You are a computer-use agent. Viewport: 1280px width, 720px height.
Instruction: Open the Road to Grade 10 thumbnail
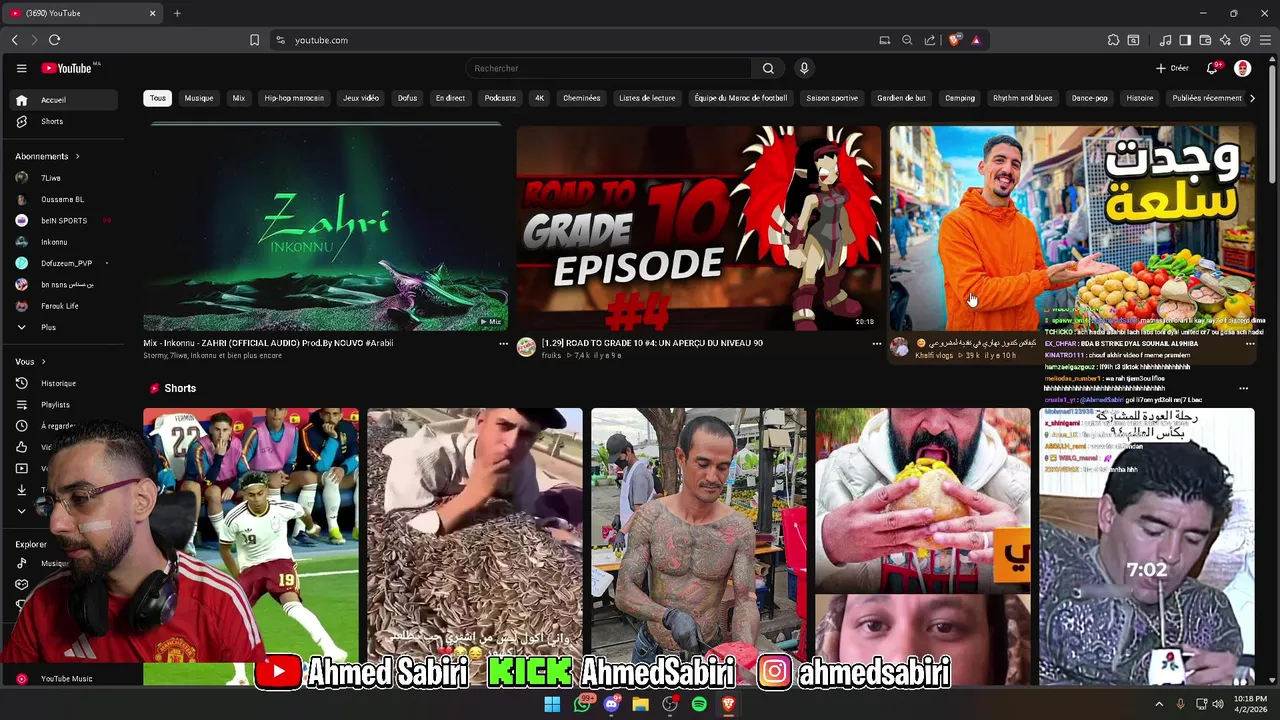click(698, 227)
